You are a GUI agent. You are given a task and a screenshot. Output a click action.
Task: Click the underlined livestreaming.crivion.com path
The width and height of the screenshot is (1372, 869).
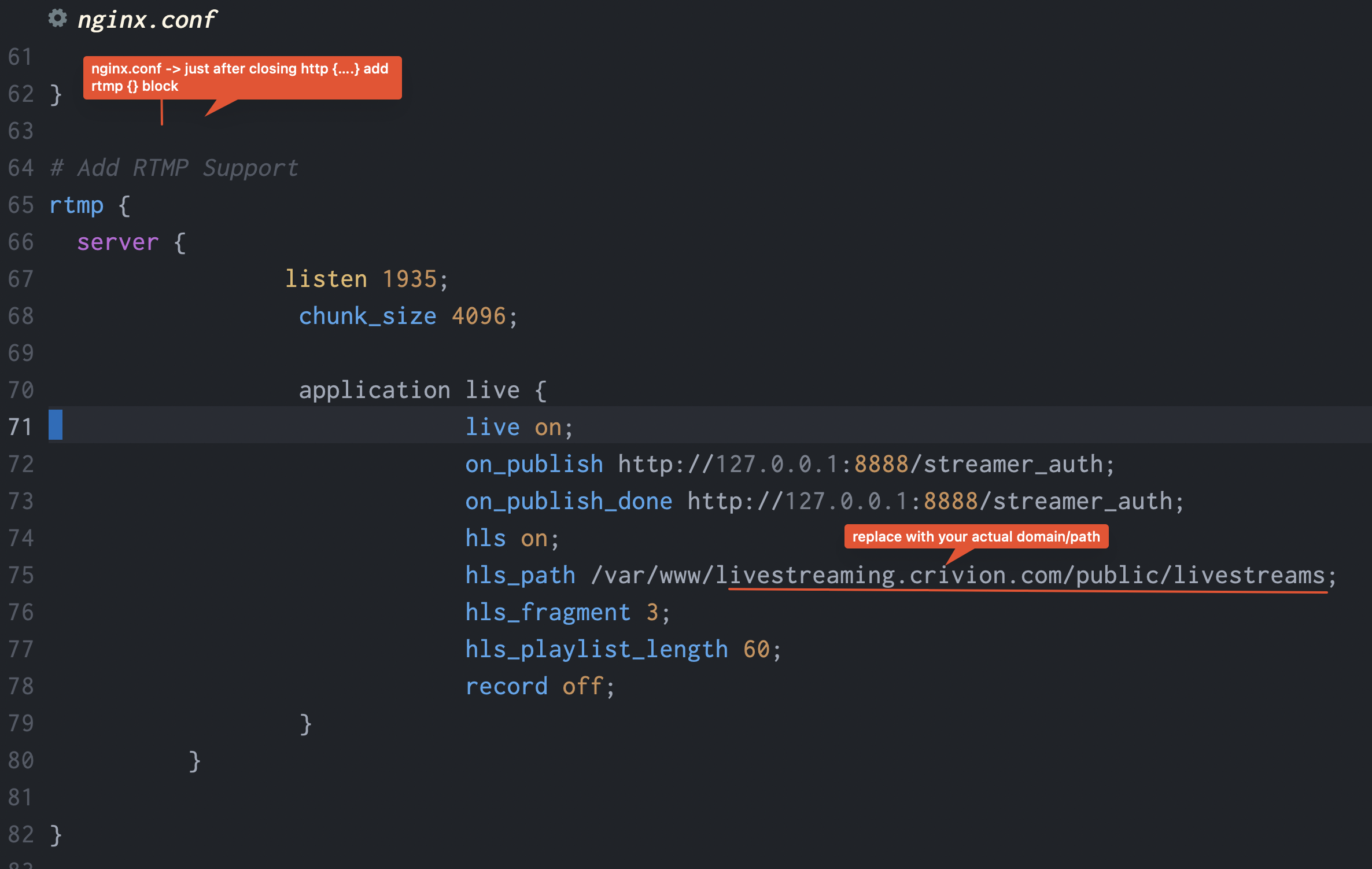1021,576
